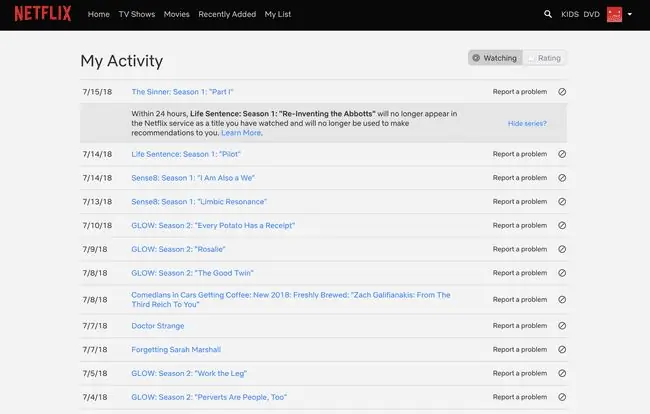Switch to the Rating view
Image resolution: width=650 pixels, height=414 pixels.
pos(545,58)
